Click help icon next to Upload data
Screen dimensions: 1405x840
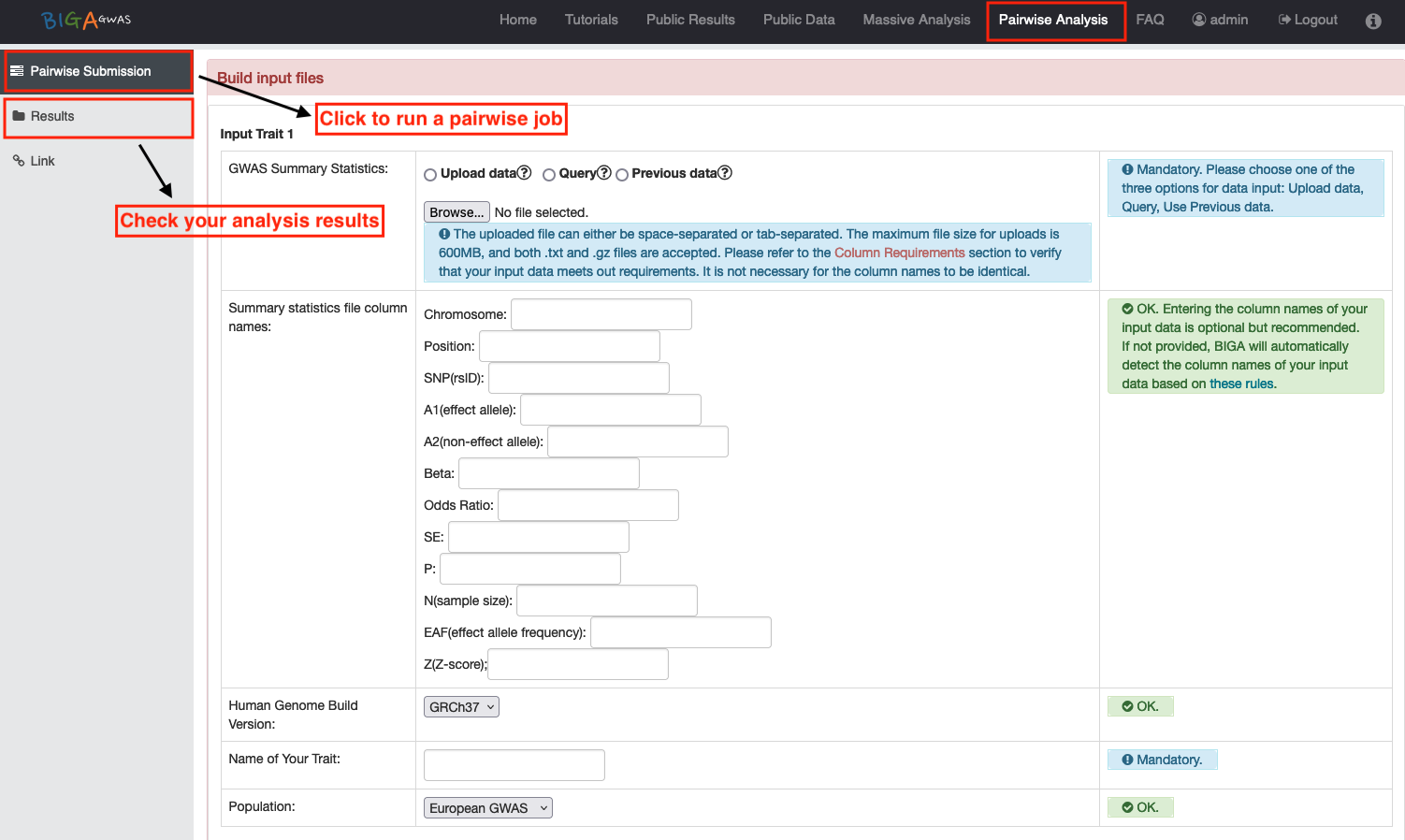[x=525, y=173]
